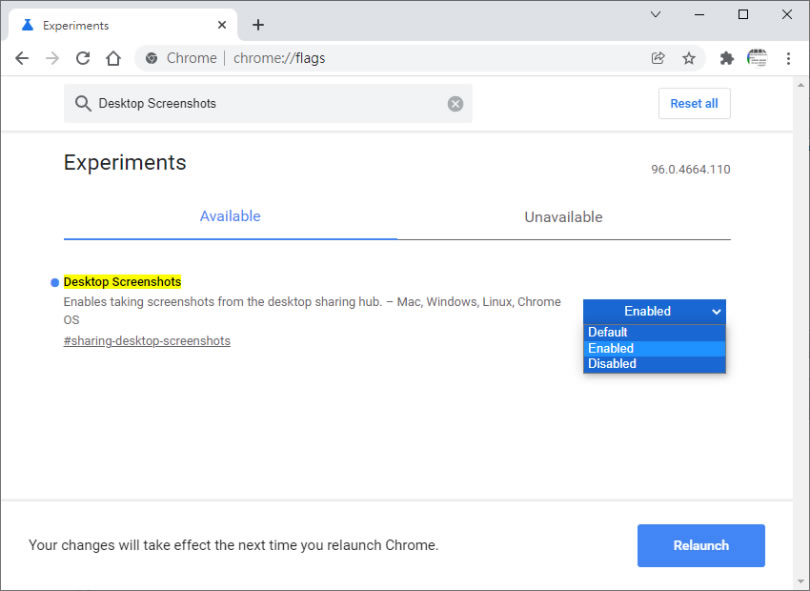Image resolution: width=810 pixels, height=591 pixels.
Task: Switch to the Unavailable tab
Action: (563, 217)
